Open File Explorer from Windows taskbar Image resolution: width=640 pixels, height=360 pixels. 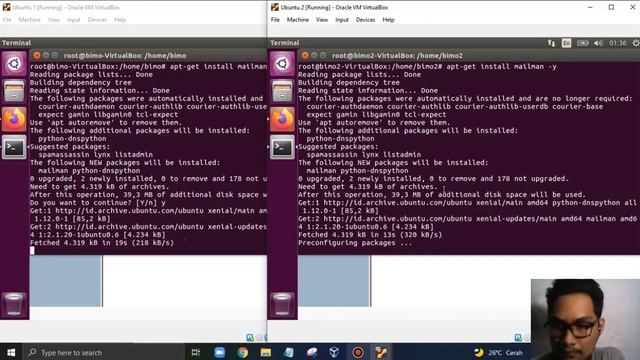tap(266, 352)
